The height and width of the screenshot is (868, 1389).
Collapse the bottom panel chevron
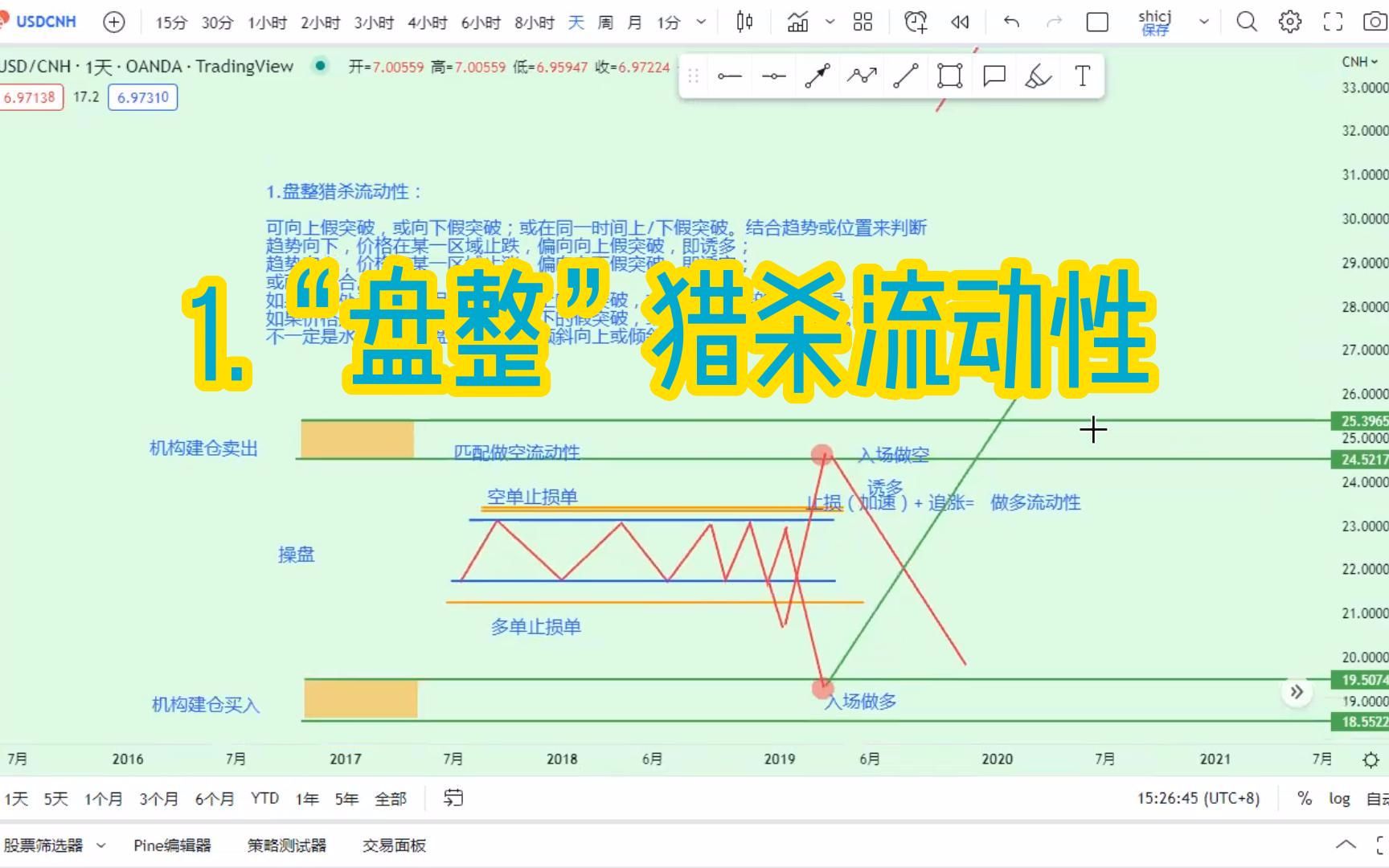tap(1346, 845)
